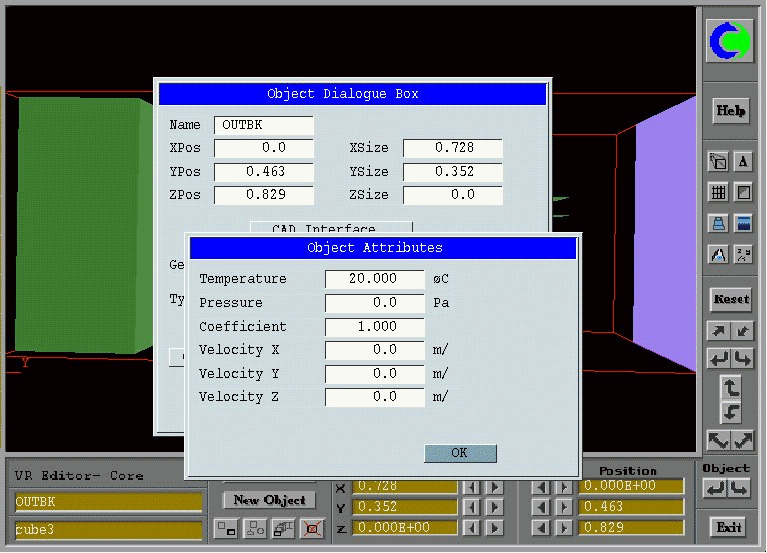
Task: Click the up-turn rotate arrow icon
Action: (730, 386)
